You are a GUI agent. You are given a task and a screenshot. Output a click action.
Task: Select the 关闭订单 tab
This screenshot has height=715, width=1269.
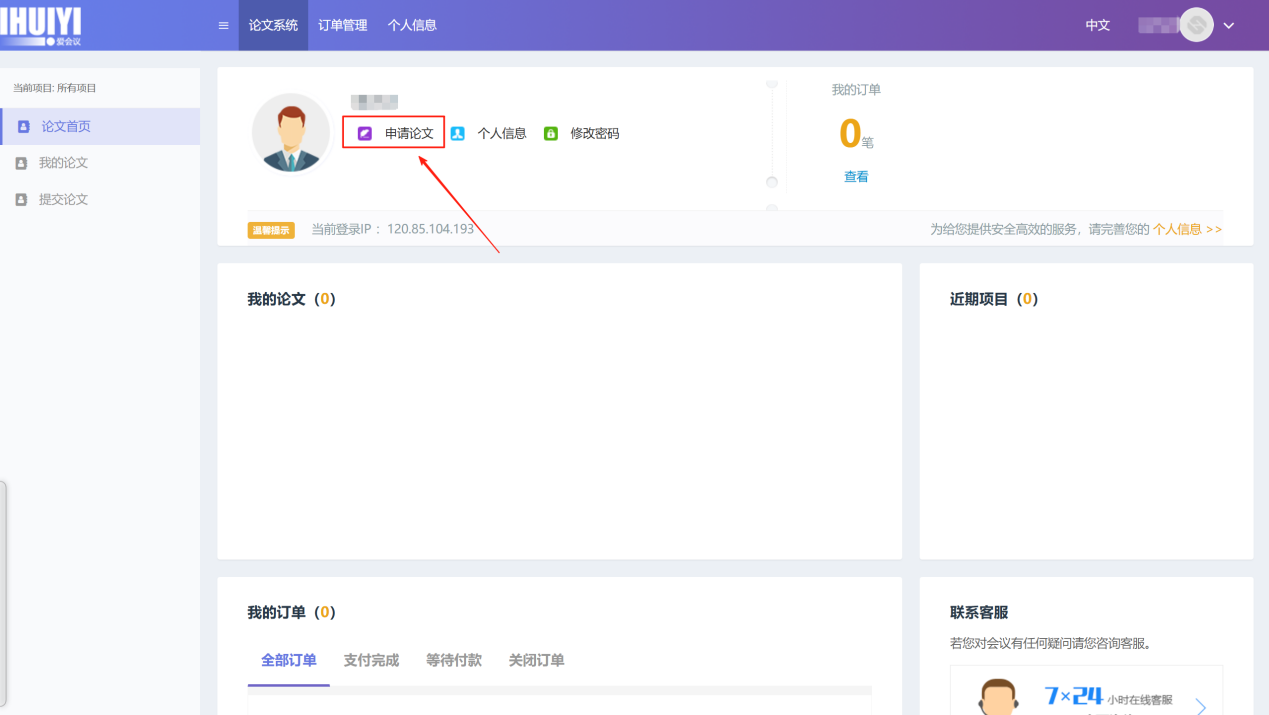536,660
